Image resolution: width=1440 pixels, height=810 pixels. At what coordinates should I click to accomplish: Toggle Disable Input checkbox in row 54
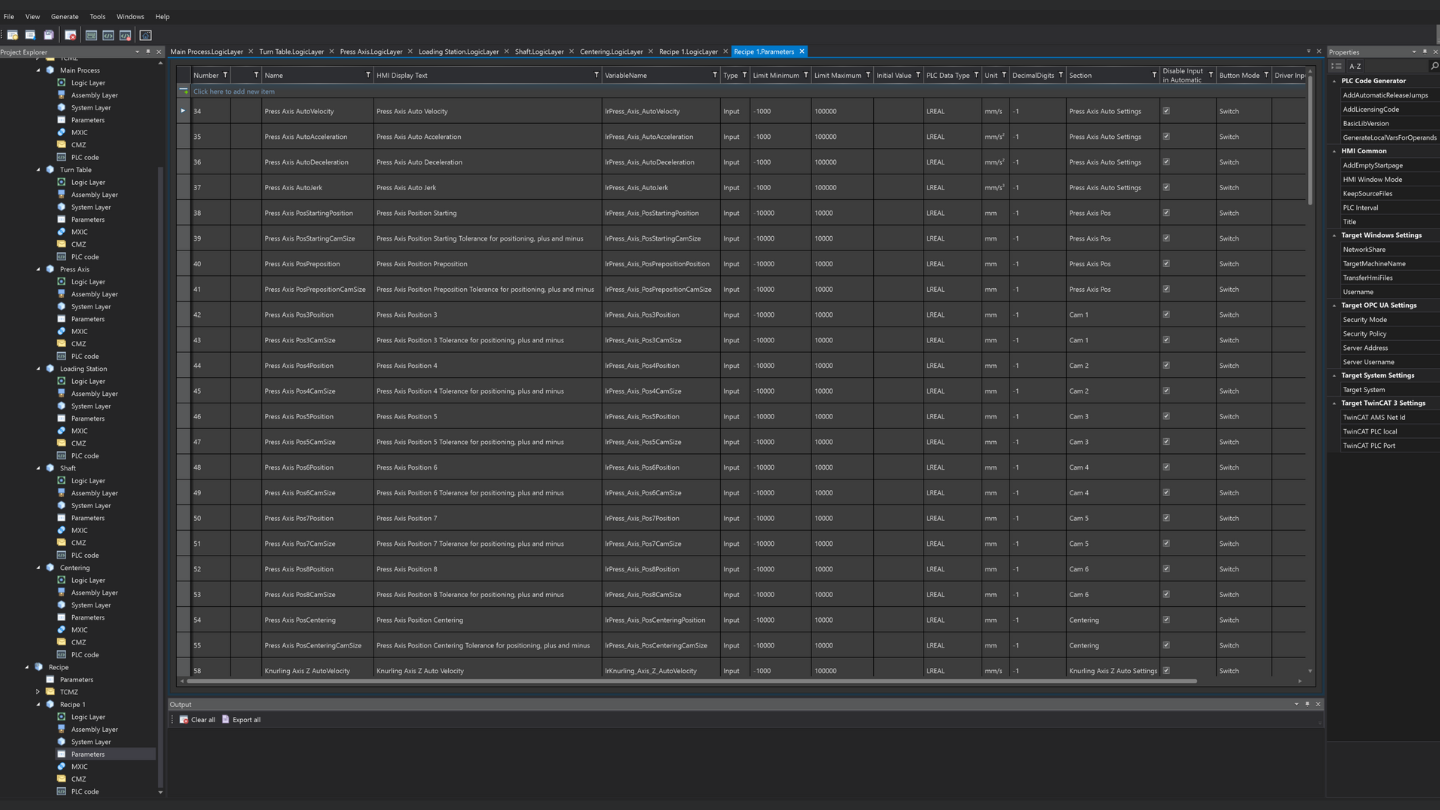pyautogui.click(x=1166, y=619)
